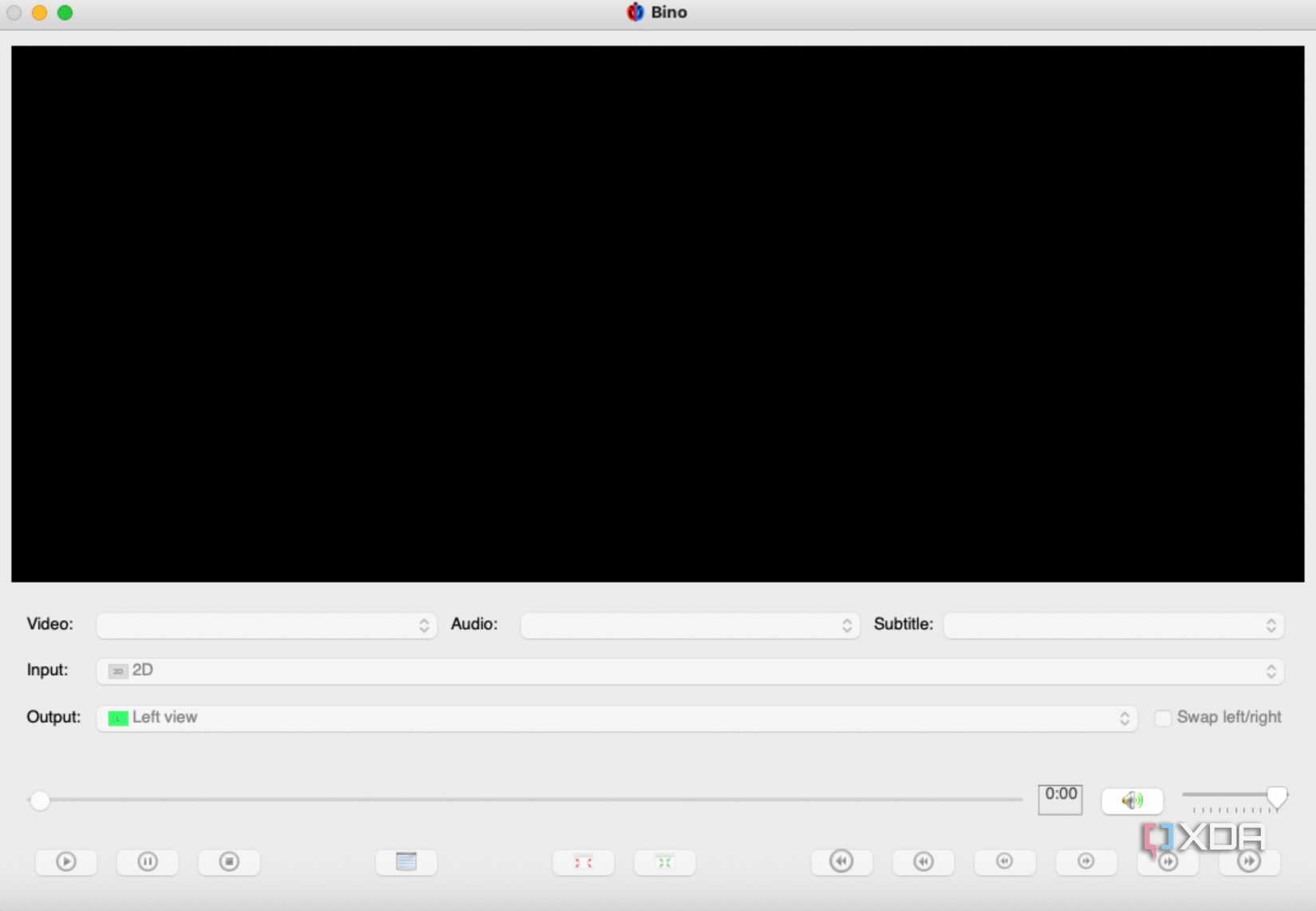Click the green zoom window button
This screenshot has height=911, width=1316.
(65, 13)
